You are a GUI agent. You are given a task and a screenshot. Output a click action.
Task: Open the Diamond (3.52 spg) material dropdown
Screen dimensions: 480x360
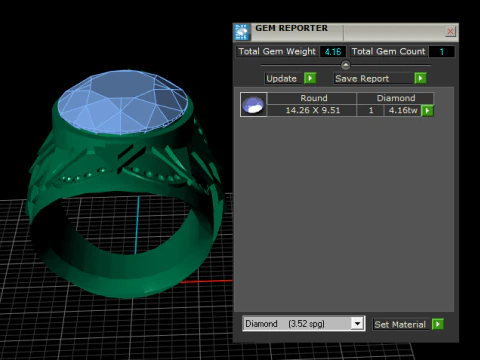click(357, 324)
